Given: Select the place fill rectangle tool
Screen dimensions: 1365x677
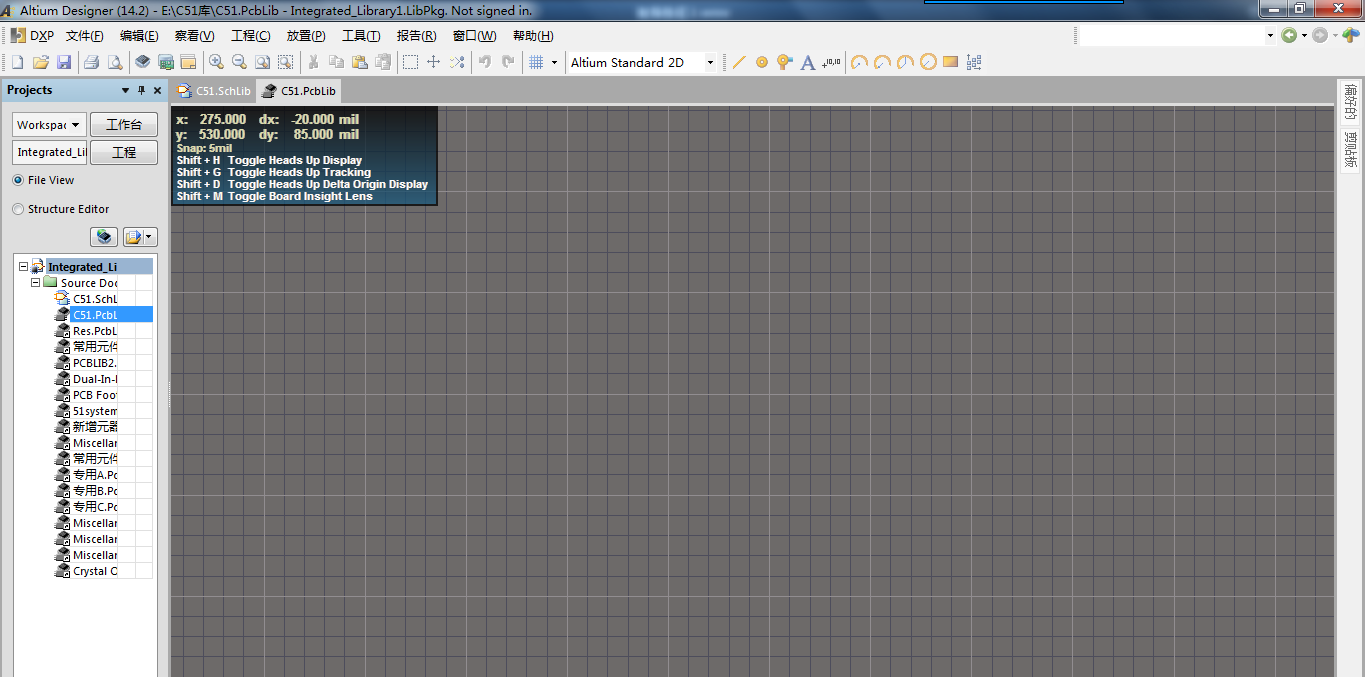Looking at the screenshot, I should click(x=950, y=62).
